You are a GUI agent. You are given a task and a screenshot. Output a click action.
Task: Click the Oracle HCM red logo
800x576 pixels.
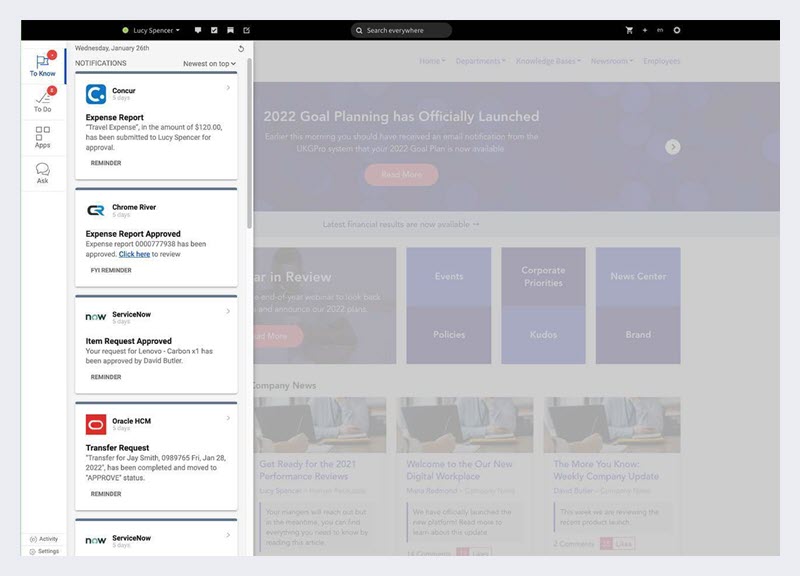point(96,424)
